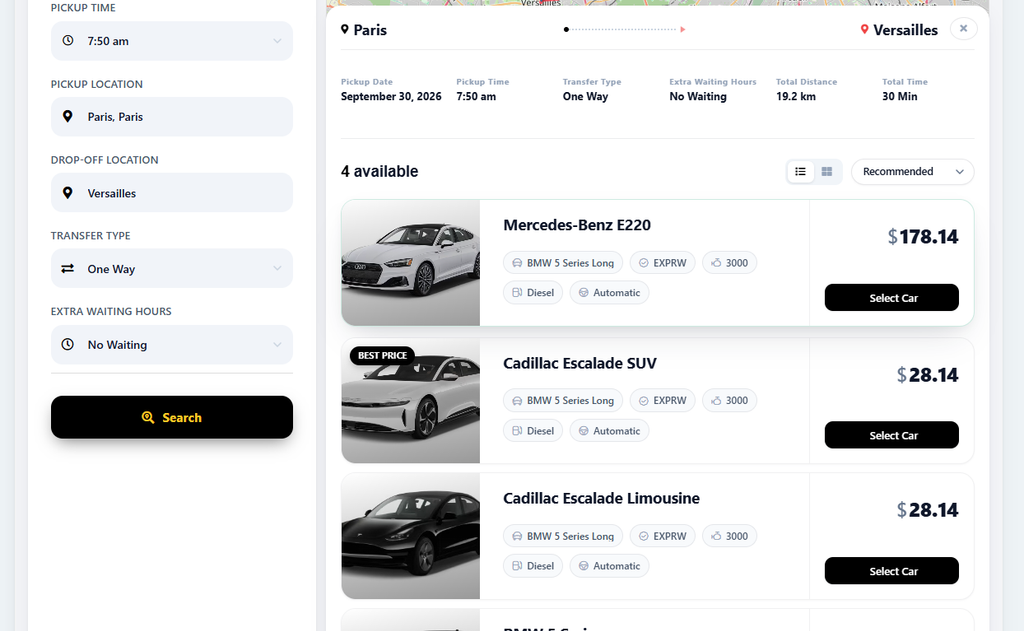Click Automatic tag on Escalade Limousine card
Screen dimensions: 1024x631
609,566
